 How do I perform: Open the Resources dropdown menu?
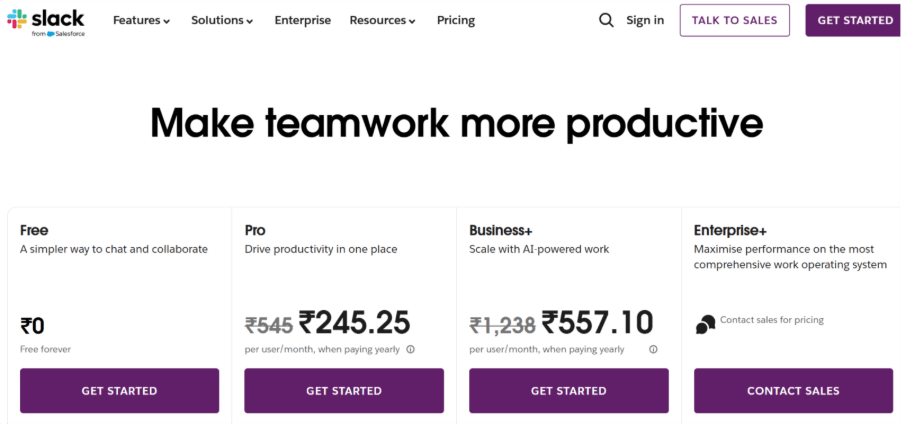coord(383,20)
